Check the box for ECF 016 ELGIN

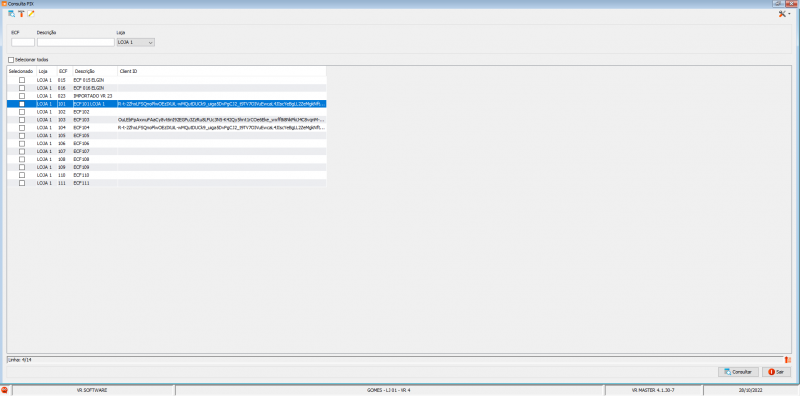pos(22,88)
